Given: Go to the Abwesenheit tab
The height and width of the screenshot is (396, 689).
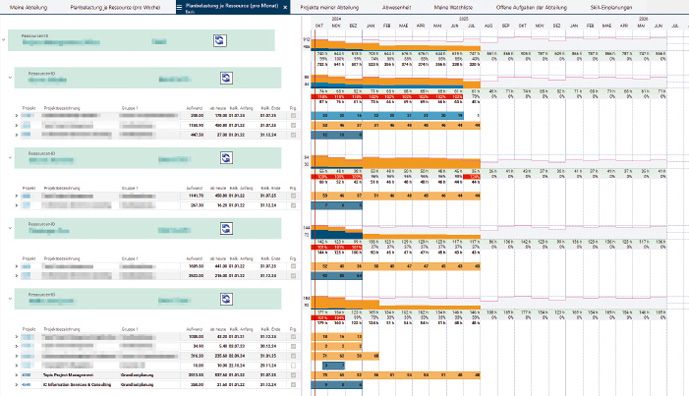Looking at the screenshot, I should (396, 7).
